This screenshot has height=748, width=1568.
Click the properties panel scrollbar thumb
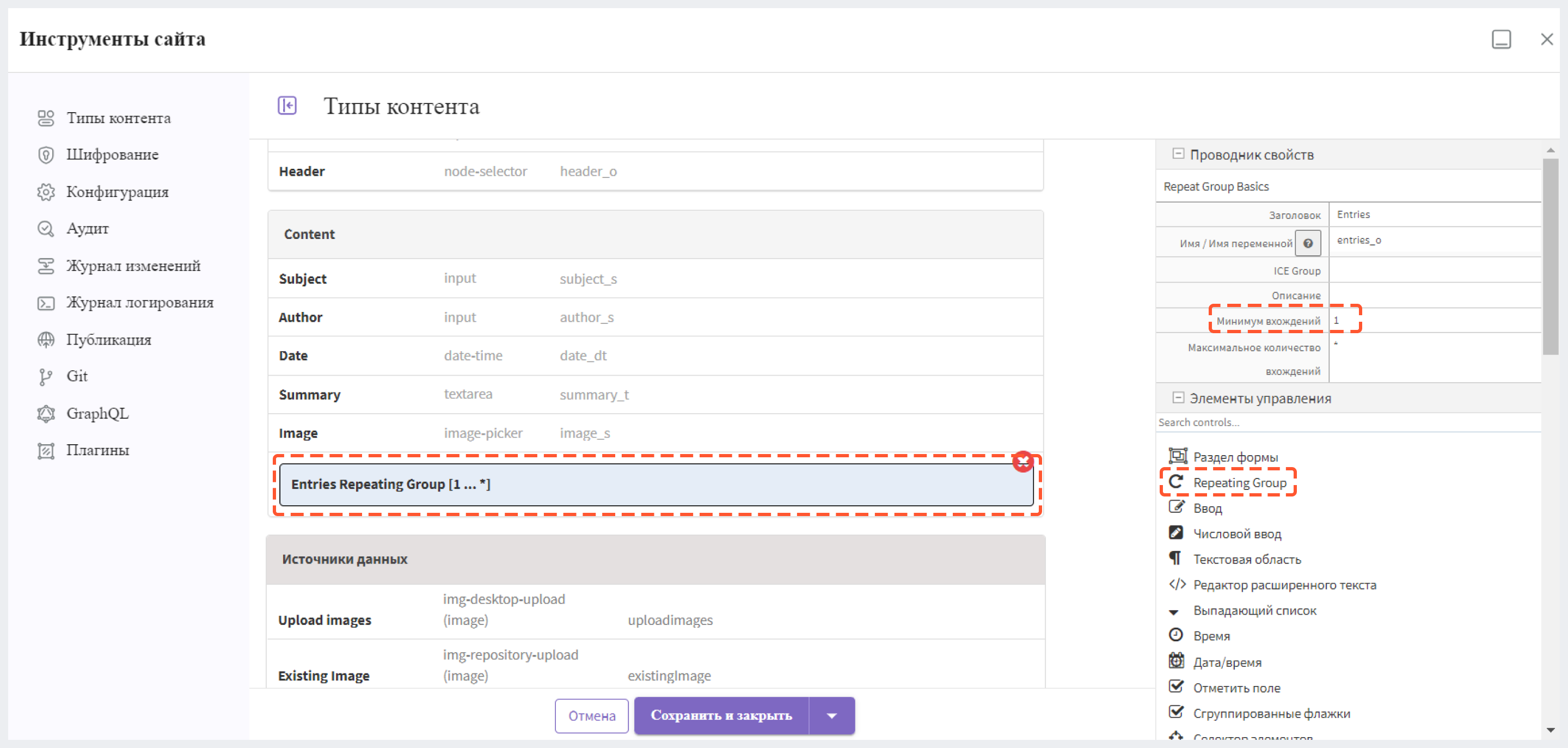pyautogui.click(x=1549, y=256)
